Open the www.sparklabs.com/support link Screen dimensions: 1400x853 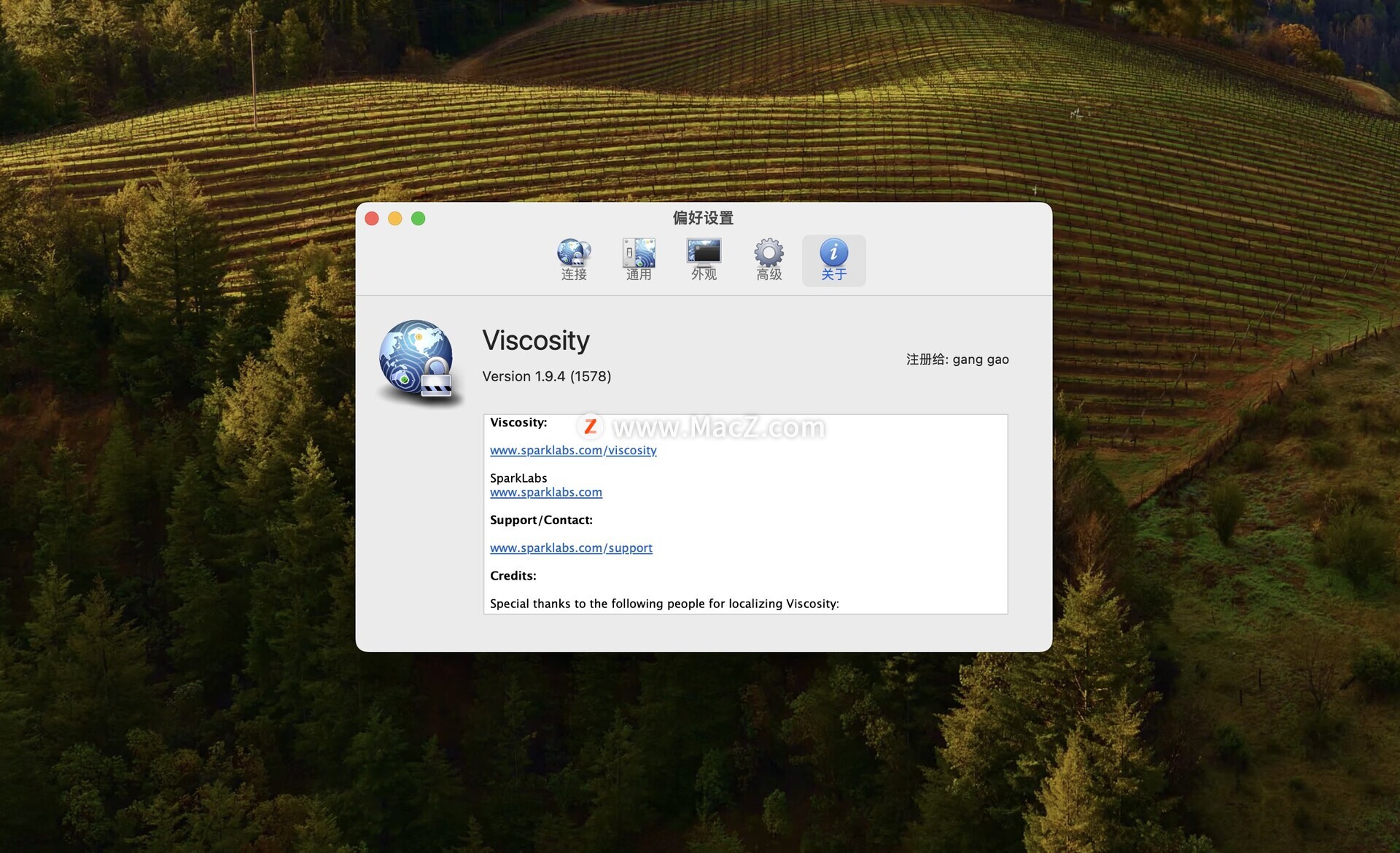coord(571,548)
